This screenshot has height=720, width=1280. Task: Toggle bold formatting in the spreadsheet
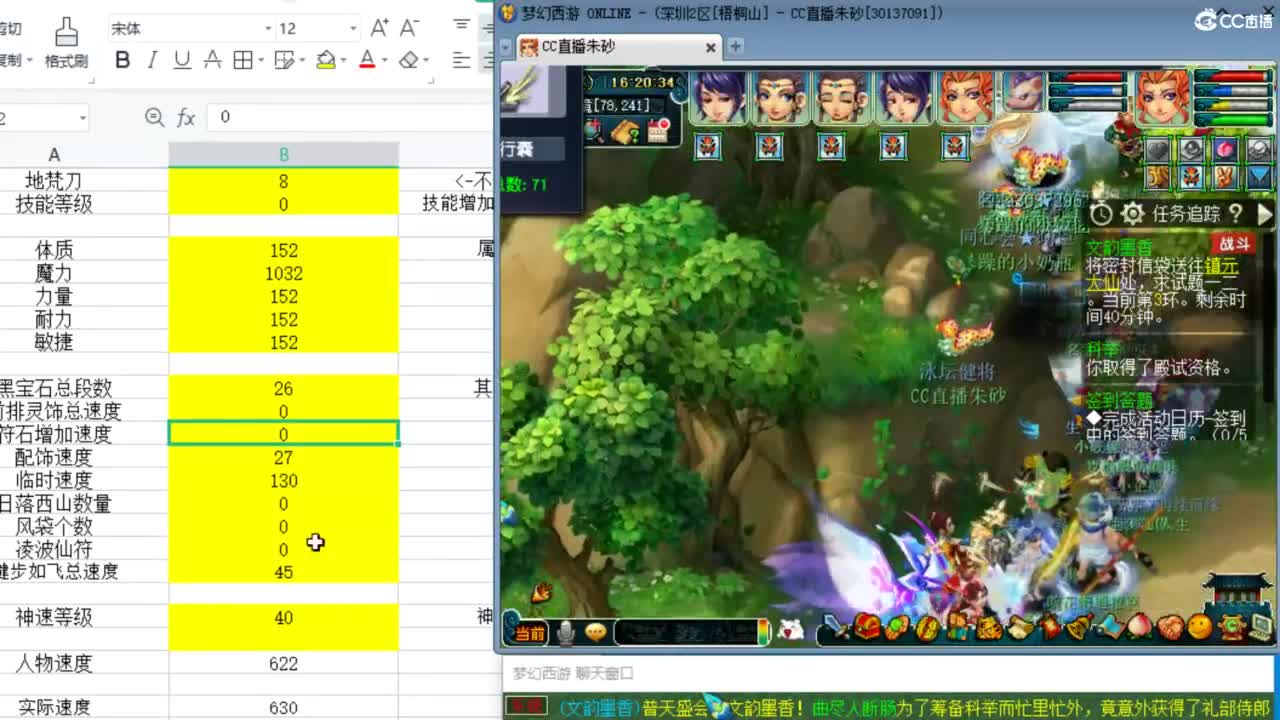pyautogui.click(x=123, y=61)
